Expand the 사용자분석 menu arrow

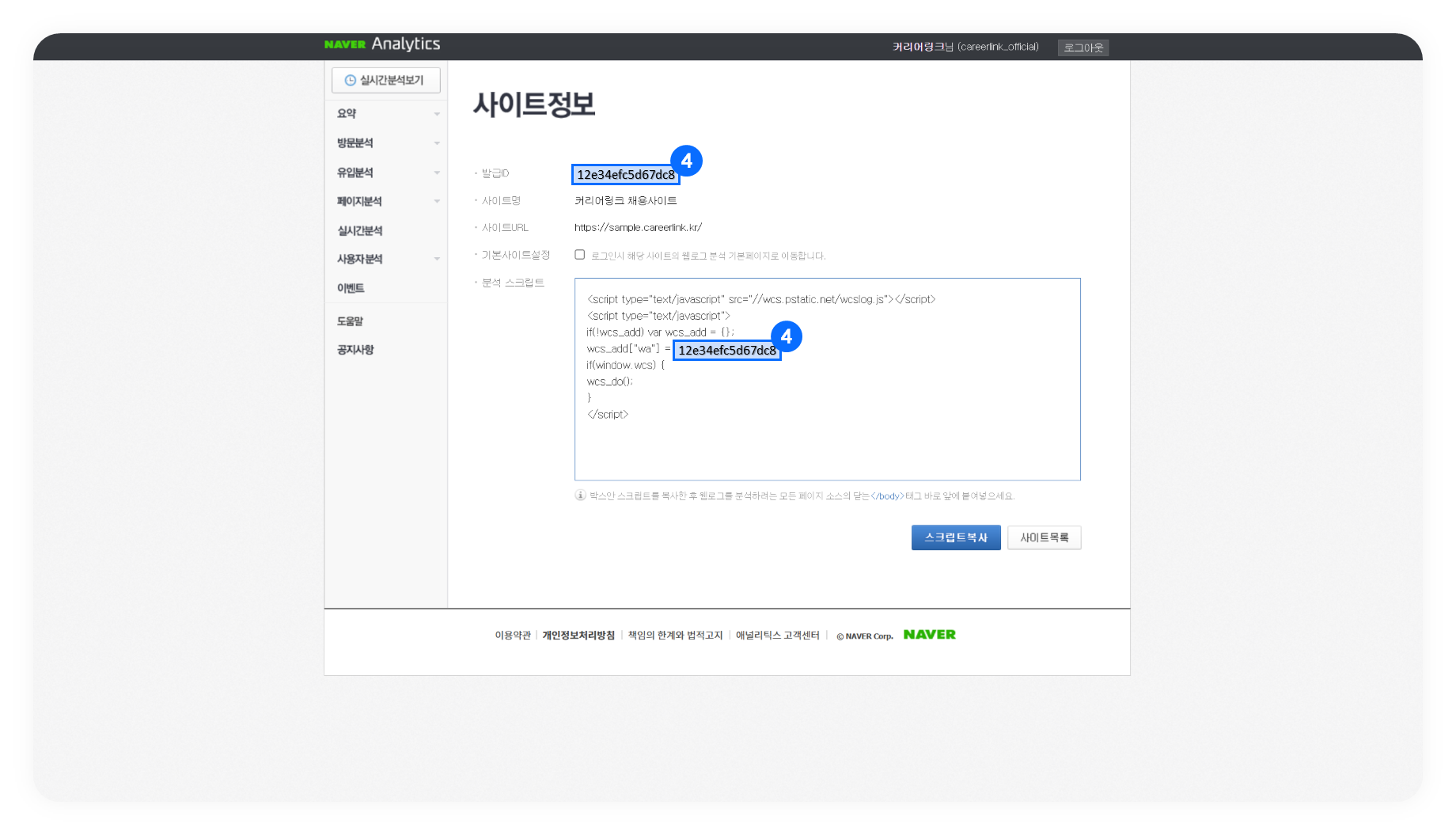pos(437,259)
